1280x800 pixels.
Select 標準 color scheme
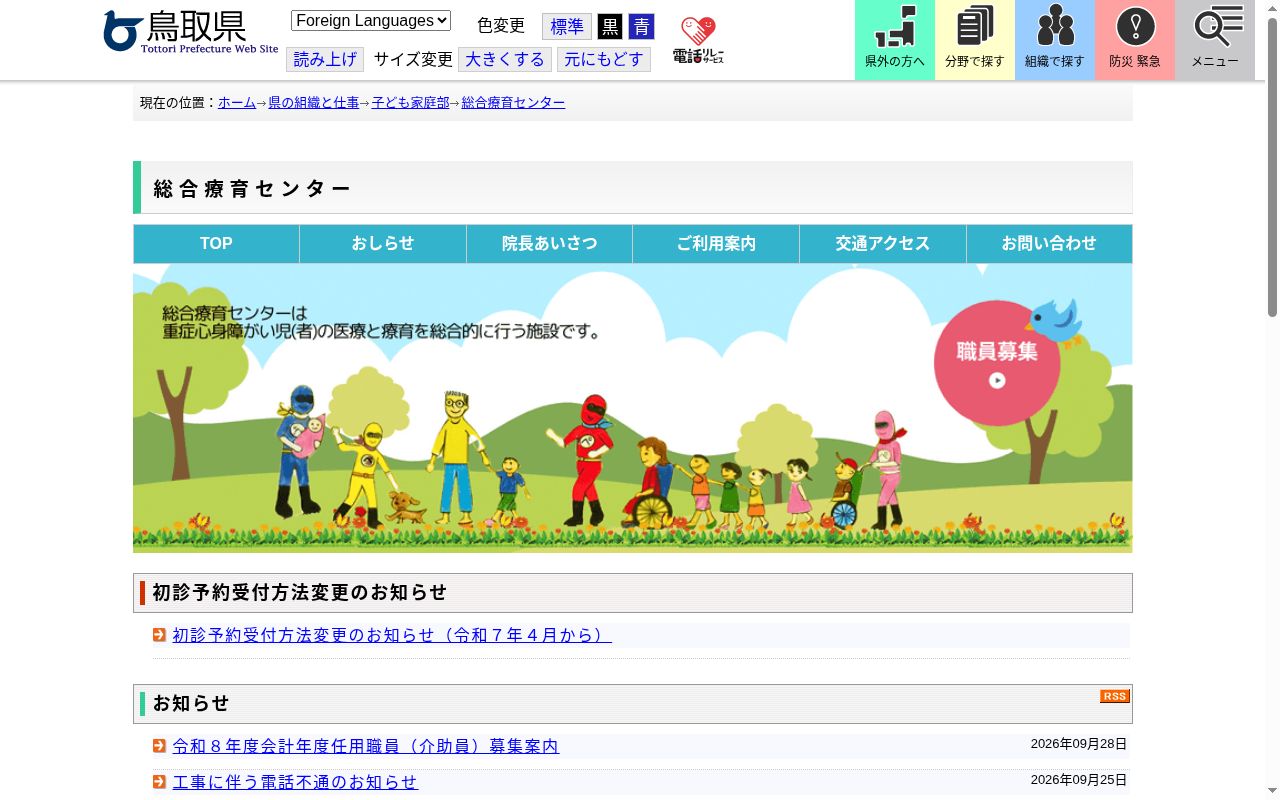[x=567, y=27]
